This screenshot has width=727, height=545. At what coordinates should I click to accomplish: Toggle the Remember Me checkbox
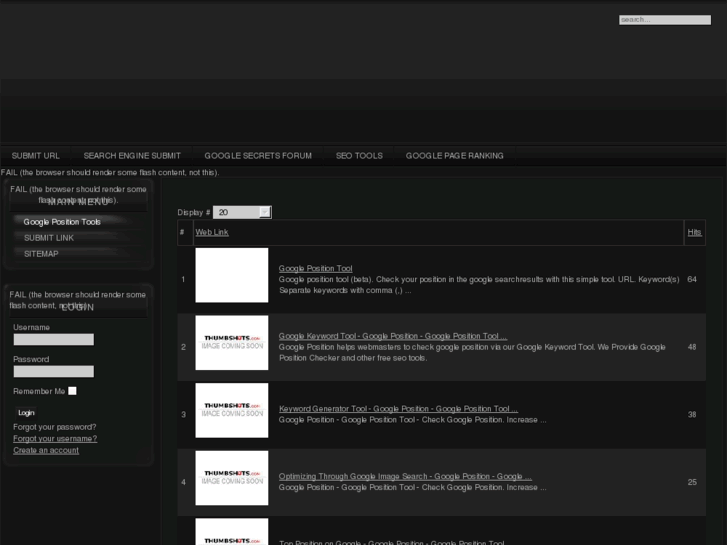(72, 391)
